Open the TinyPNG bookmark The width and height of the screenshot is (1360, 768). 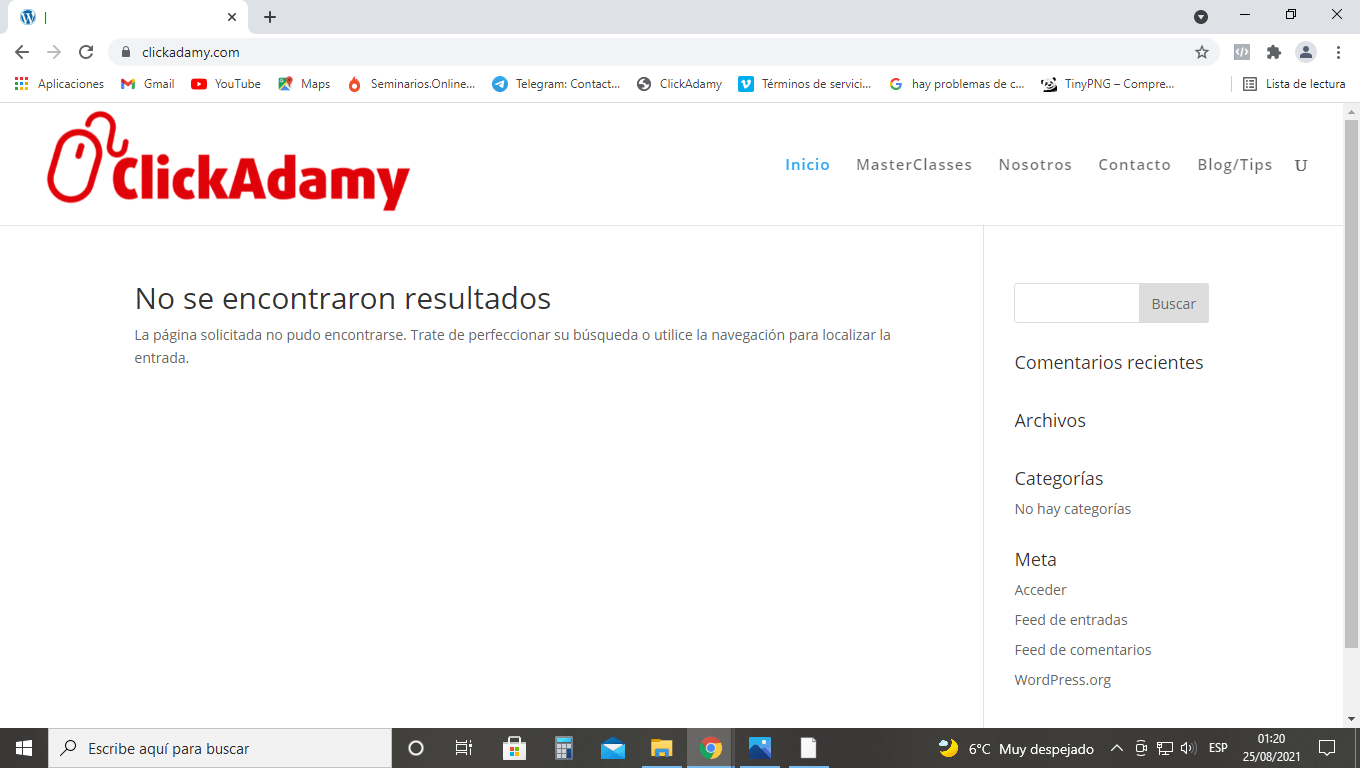point(1107,84)
